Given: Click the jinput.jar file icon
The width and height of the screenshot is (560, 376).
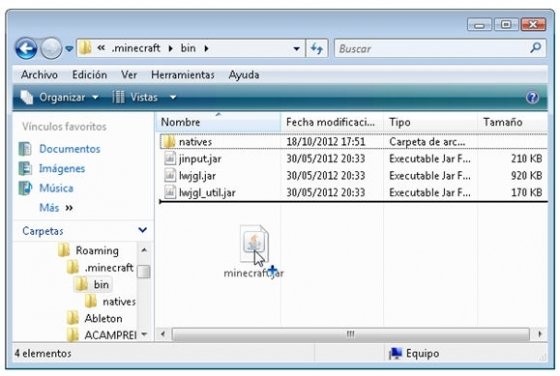Looking at the screenshot, I should pyautogui.click(x=170, y=158).
